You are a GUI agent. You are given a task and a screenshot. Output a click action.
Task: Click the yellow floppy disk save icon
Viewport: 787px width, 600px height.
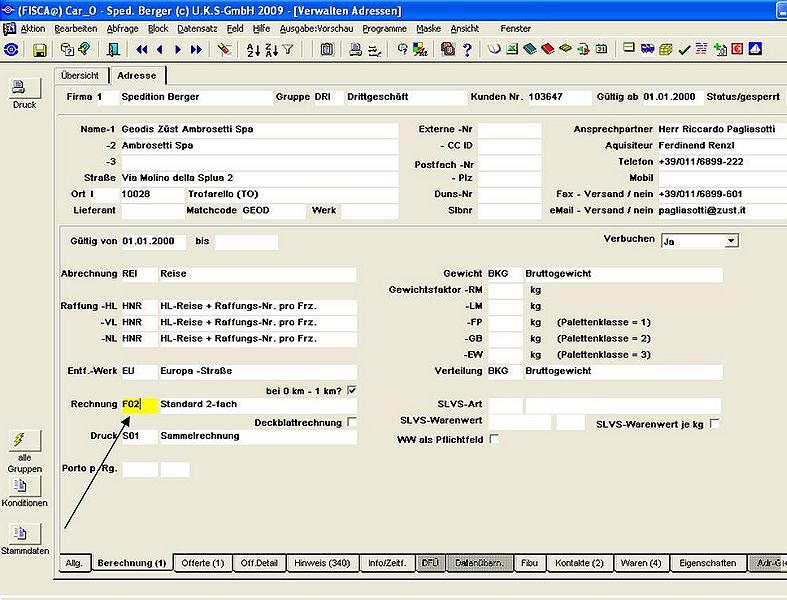coord(40,50)
